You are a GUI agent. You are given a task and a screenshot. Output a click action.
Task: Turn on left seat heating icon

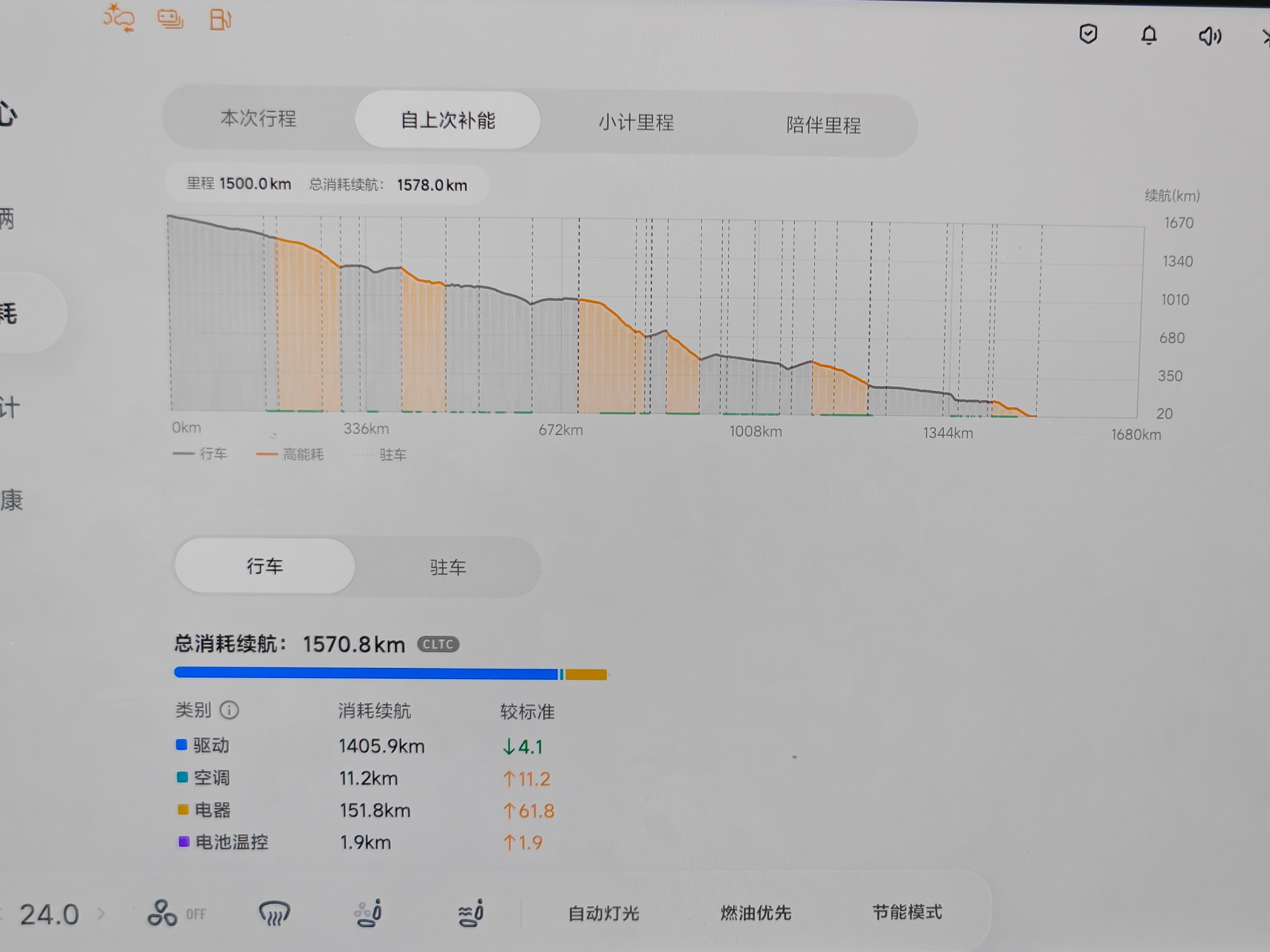(369, 913)
